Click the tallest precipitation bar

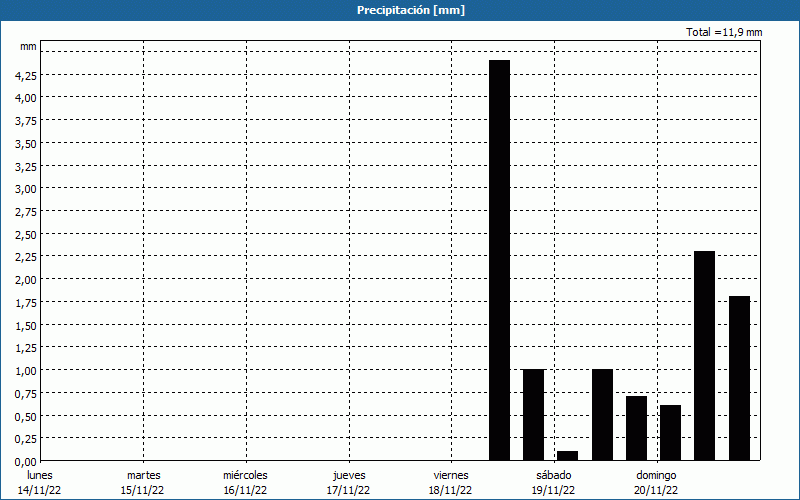tap(499, 260)
